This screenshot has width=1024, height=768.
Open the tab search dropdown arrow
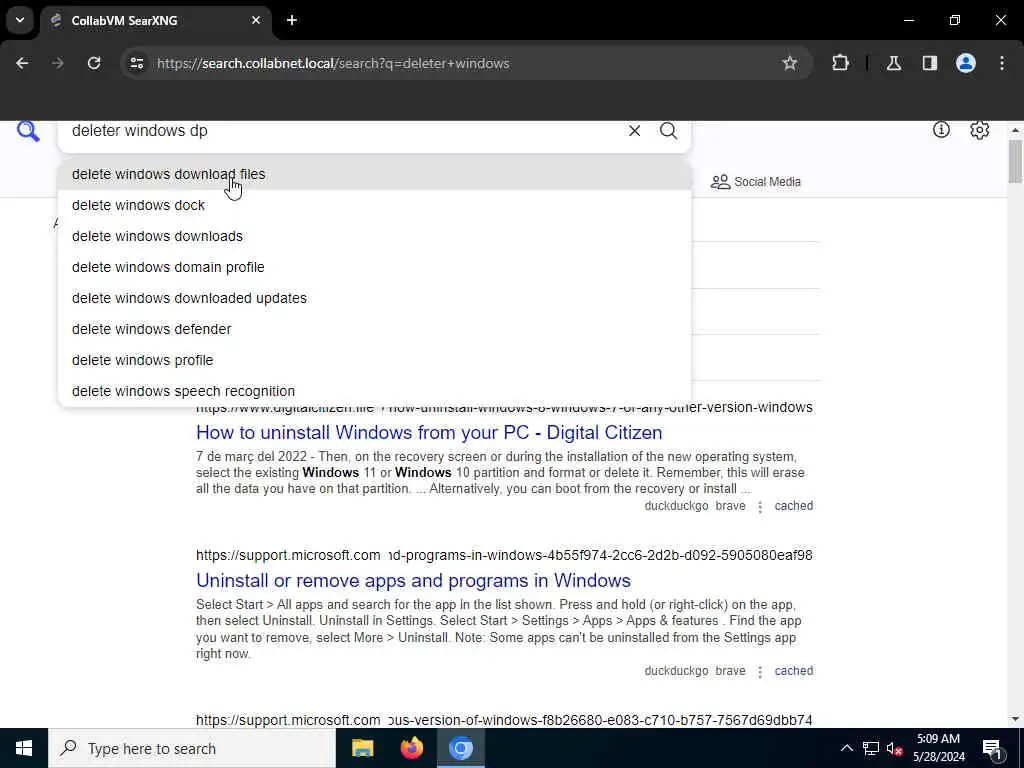click(x=20, y=20)
